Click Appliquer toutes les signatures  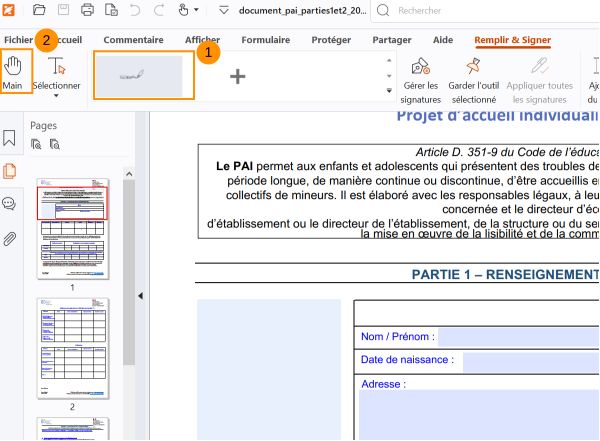[540, 80]
